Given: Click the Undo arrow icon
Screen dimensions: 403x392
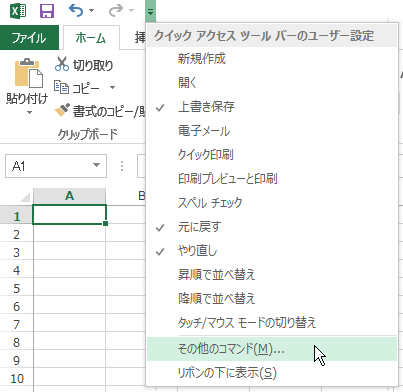Looking at the screenshot, I should (76, 11).
